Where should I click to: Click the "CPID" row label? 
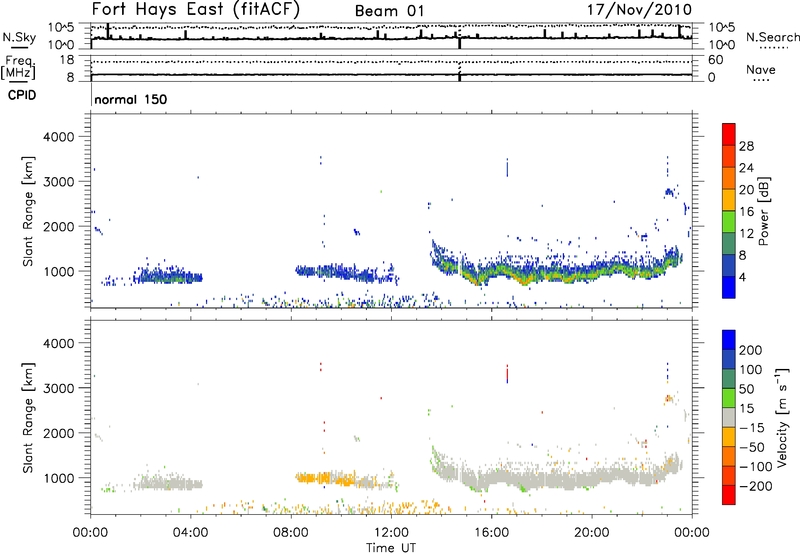point(22,95)
